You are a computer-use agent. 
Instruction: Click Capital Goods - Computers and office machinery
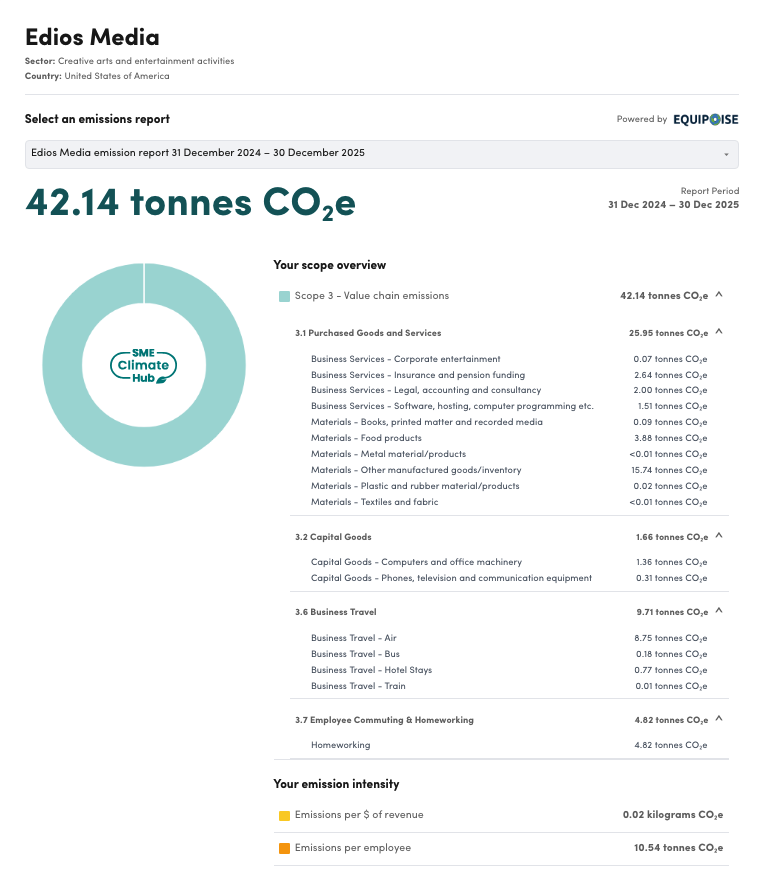coord(416,562)
